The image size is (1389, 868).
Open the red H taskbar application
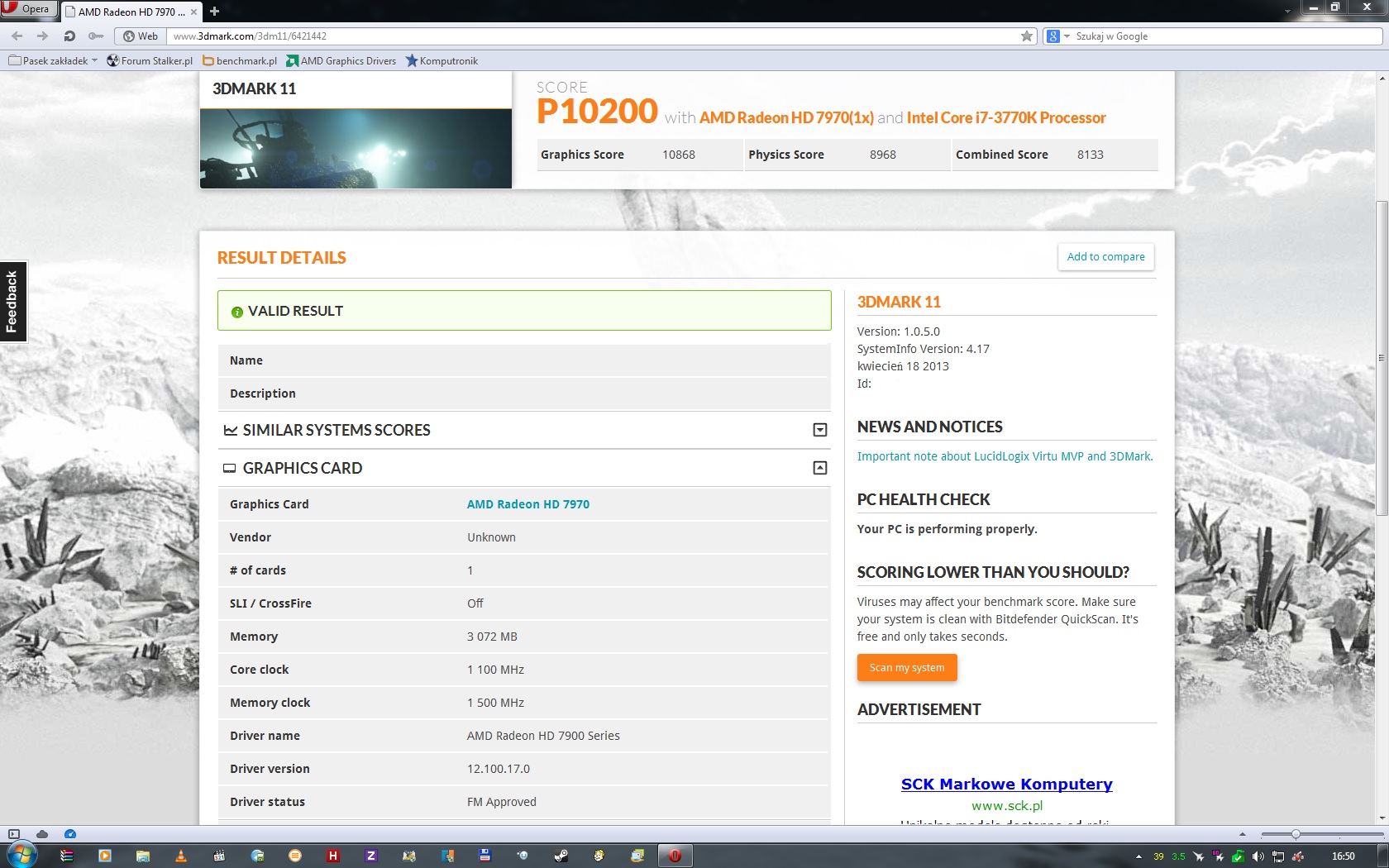(333, 856)
